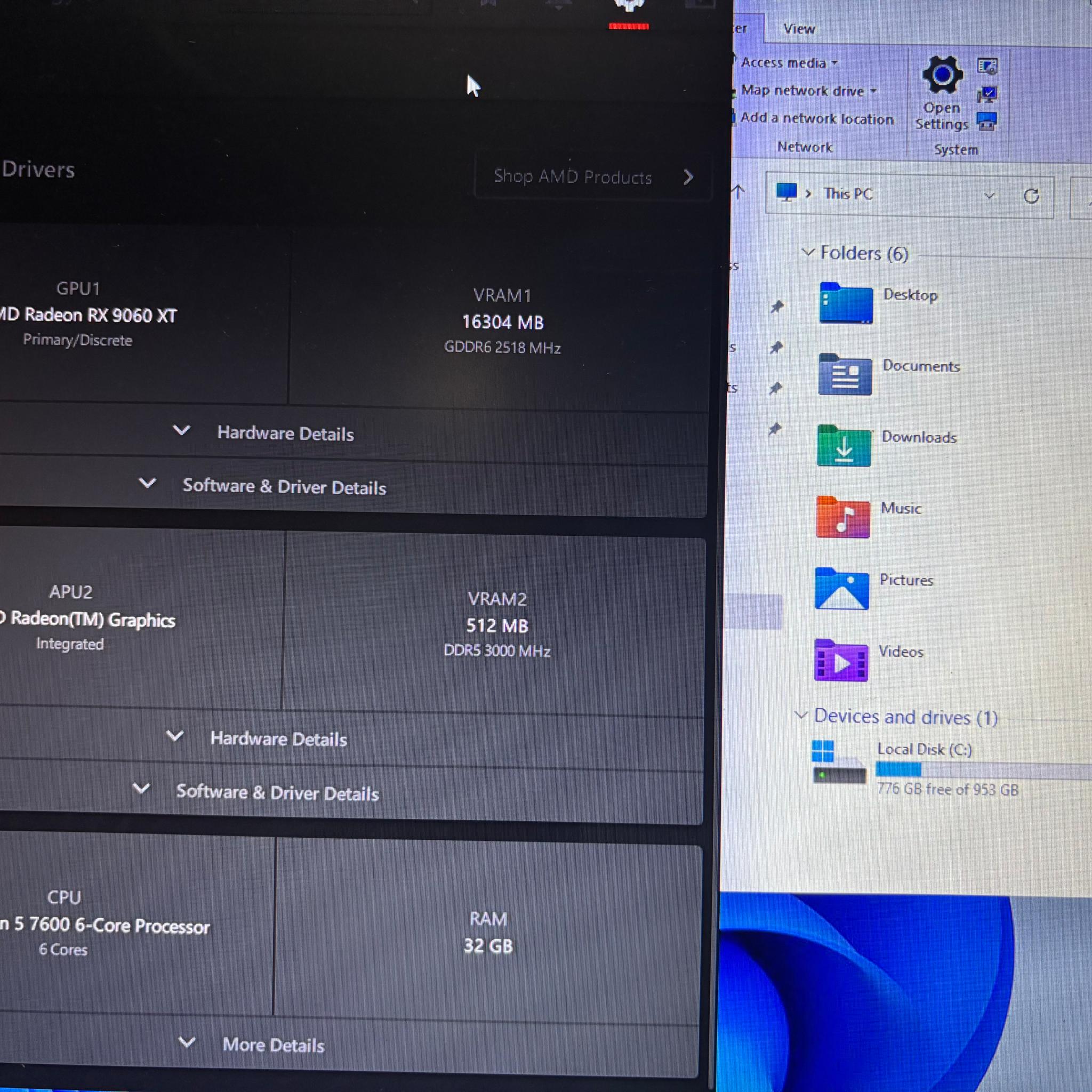The width and height of the screenshot is (1092, 1092).
Task: Click the Primary/Discrete label
Action: (x=77, y=340)
